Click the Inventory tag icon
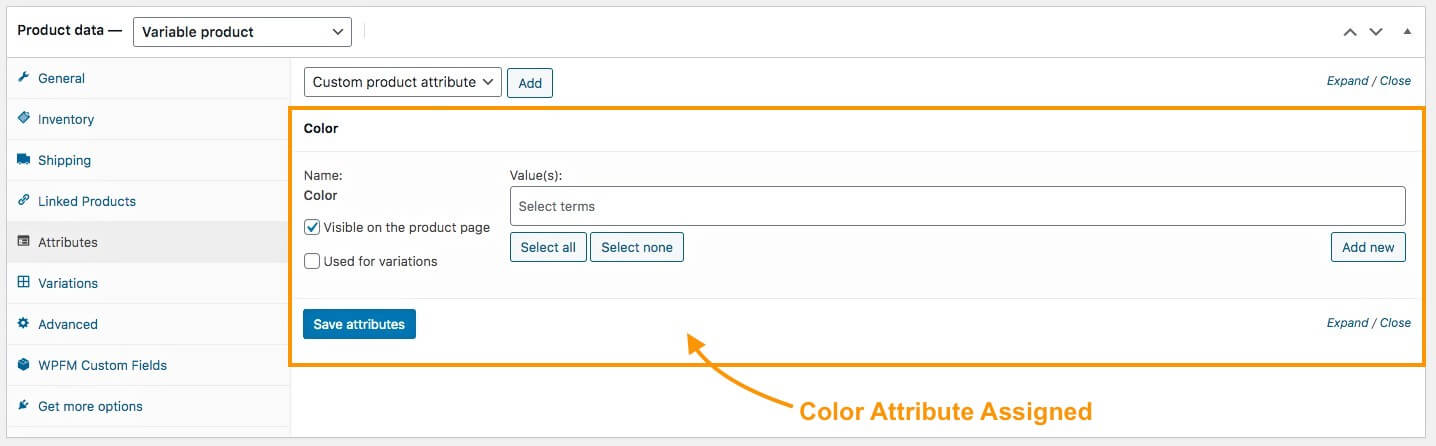This screenshot has width=1436, height=446. pos(24,118)
